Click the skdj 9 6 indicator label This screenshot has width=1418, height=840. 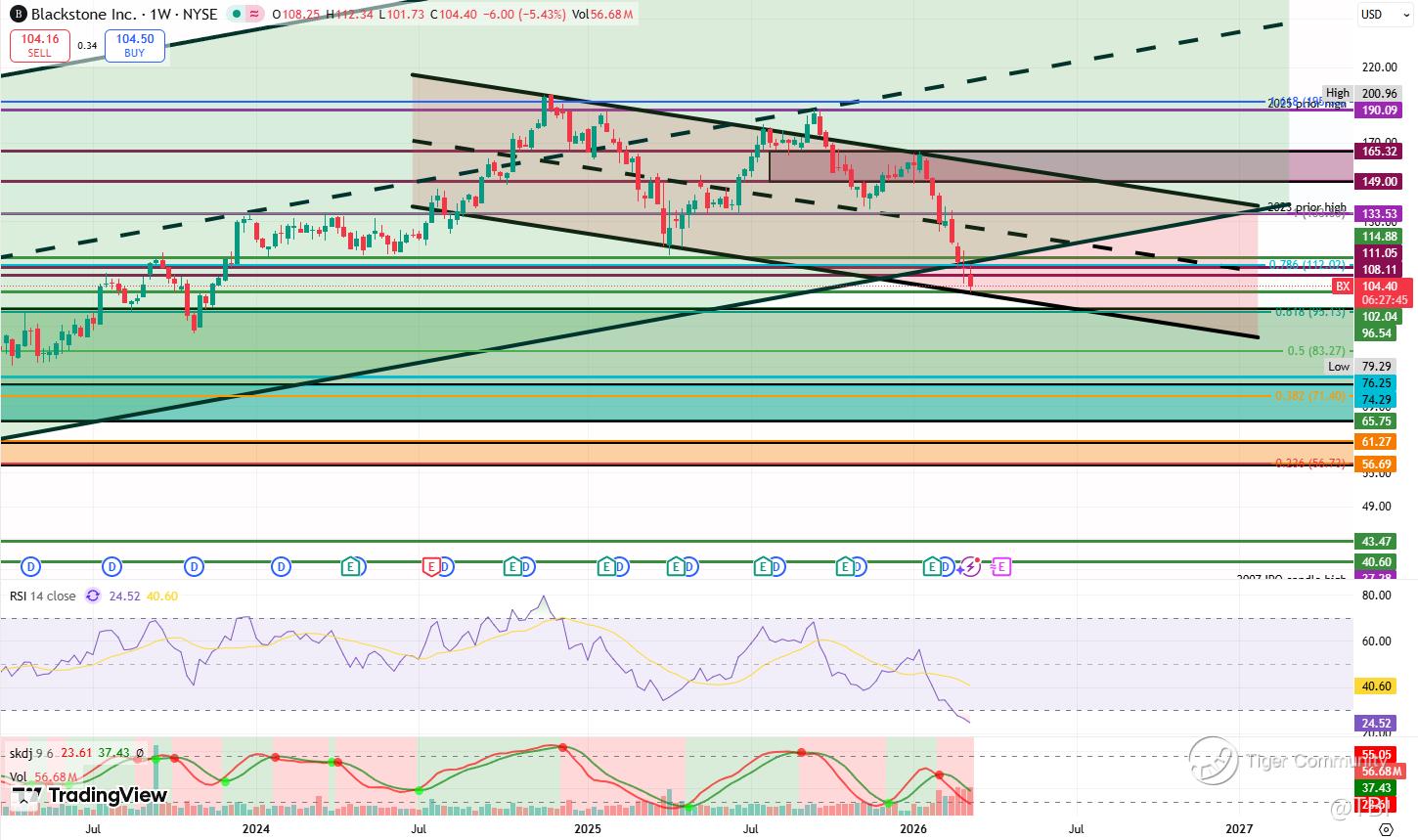pos(31,753)
